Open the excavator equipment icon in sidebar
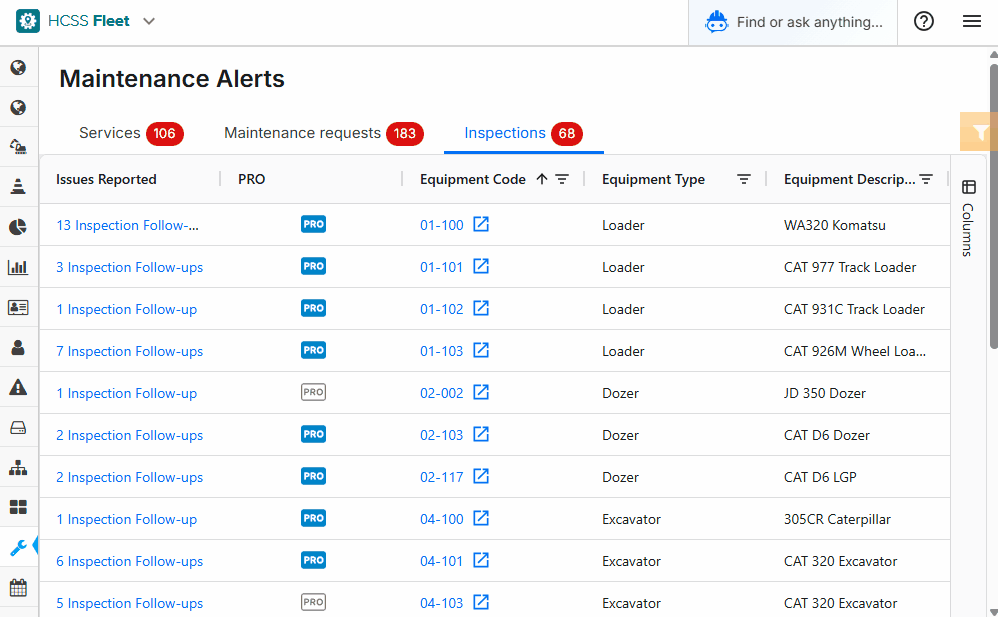 pos(18,147)
